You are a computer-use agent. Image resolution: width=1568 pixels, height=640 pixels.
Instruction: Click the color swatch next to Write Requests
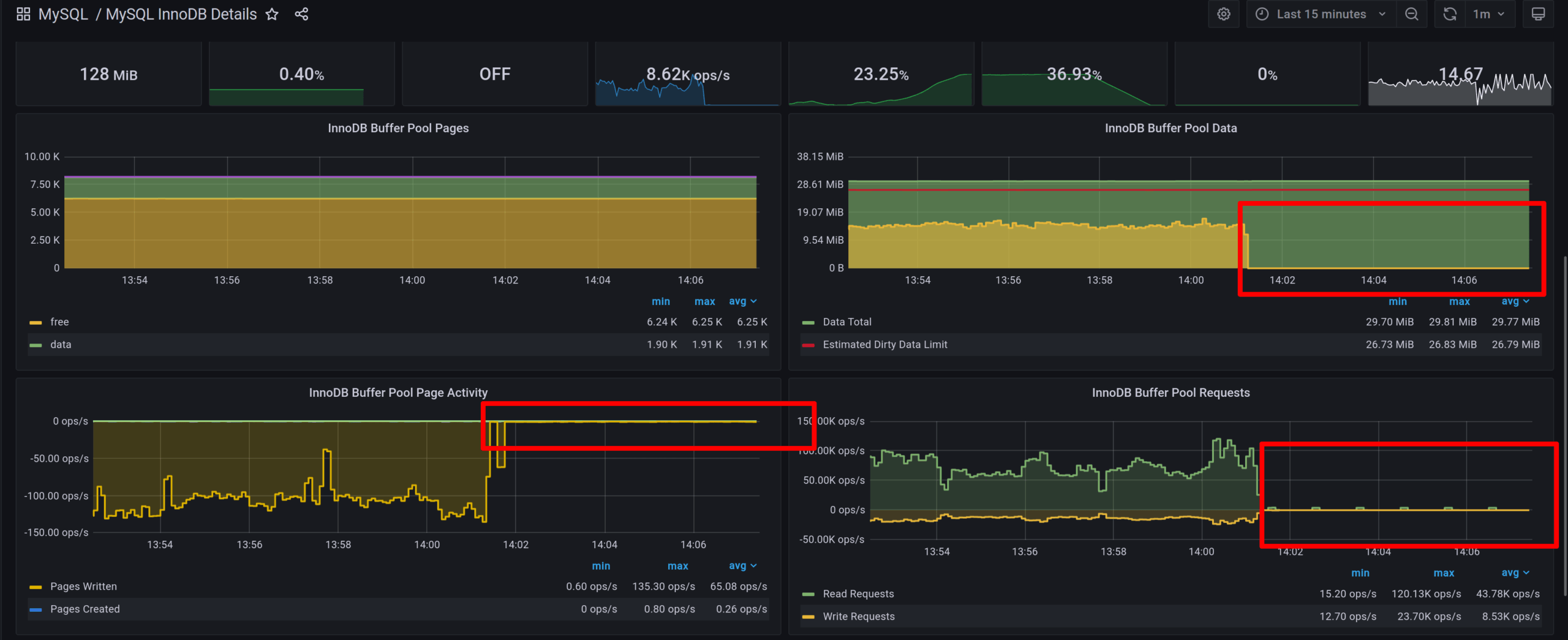coord(807,616)
